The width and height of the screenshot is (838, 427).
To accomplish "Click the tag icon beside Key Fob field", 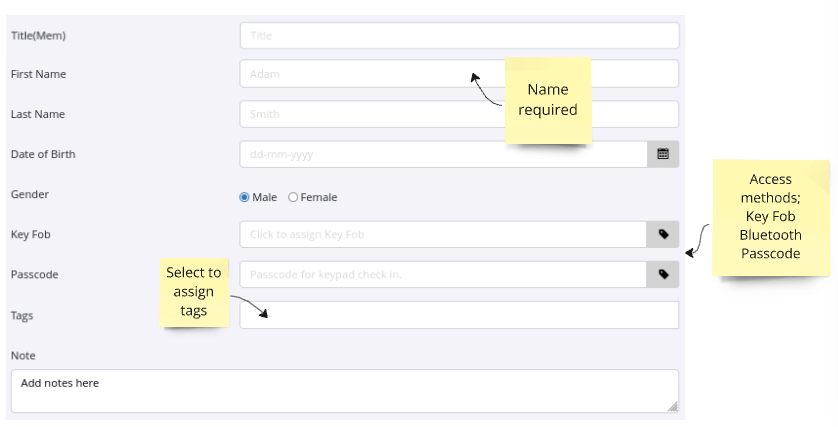I will tap(663, 234).
